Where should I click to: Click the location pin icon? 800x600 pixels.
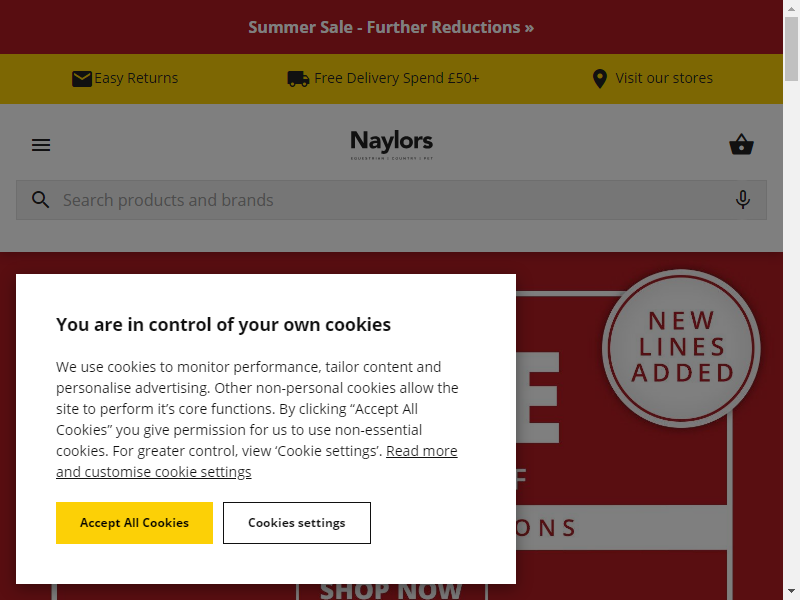(600, 79)
